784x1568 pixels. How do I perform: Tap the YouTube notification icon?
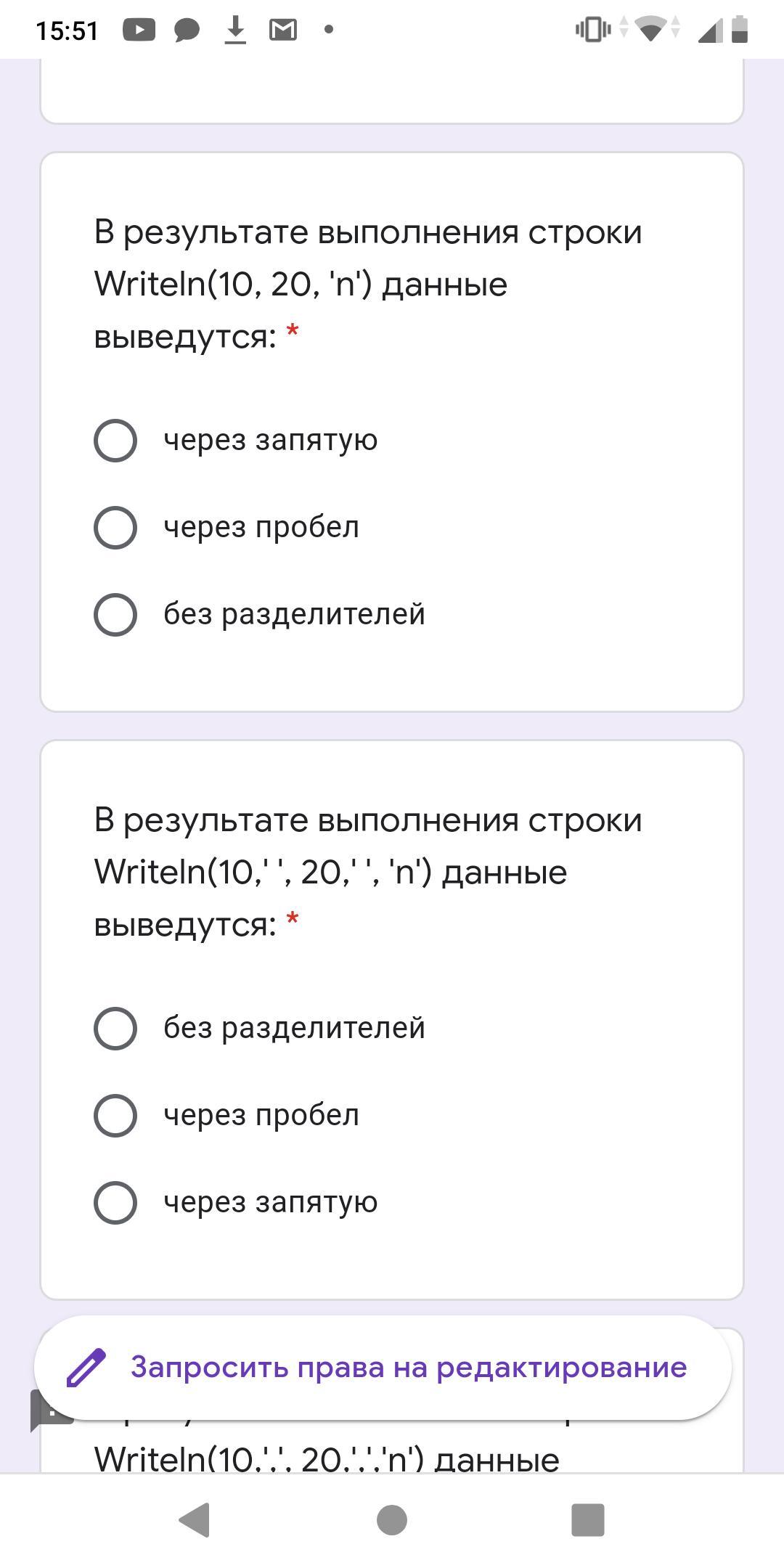coord(139,30)
